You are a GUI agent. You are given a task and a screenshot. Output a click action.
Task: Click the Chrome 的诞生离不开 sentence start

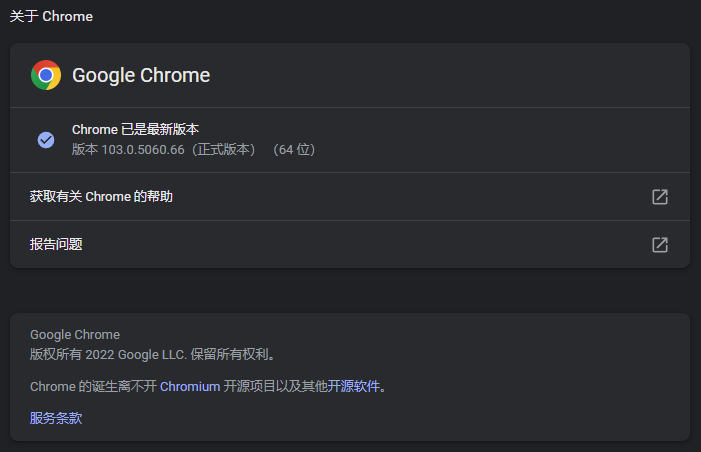click(93, 386)
